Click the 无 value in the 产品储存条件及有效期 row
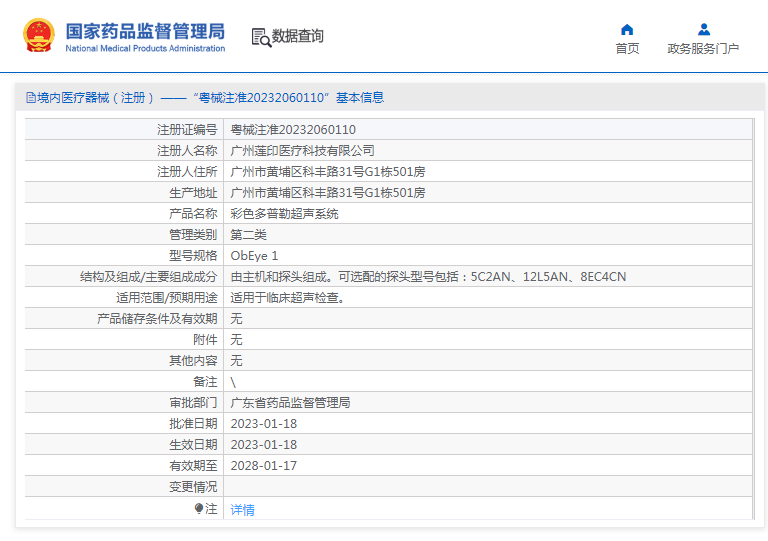 [x=236, y=319]
